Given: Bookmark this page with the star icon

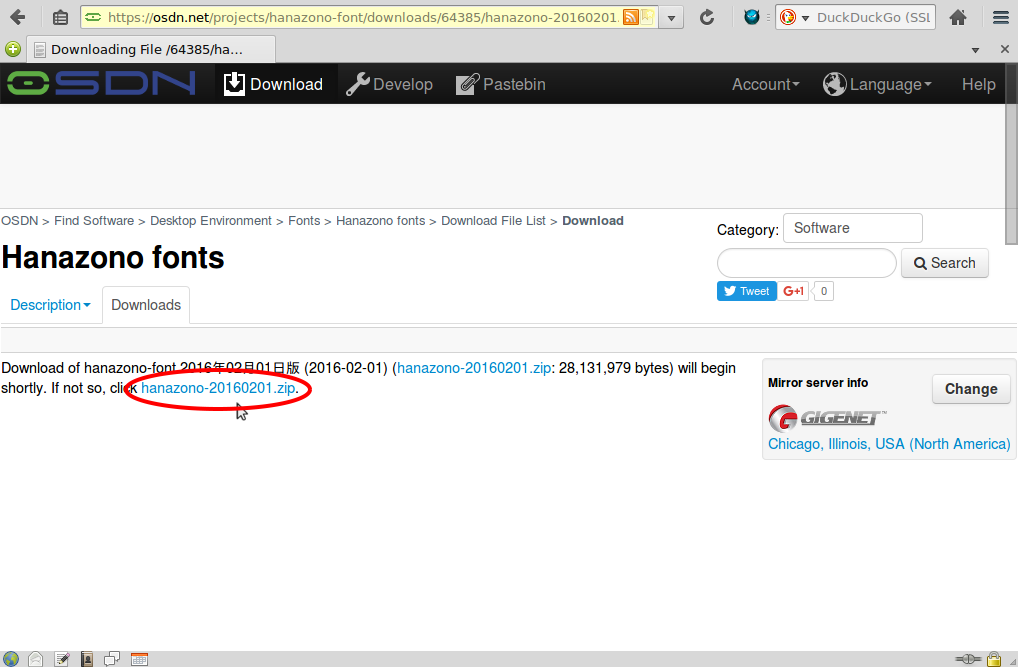Looking at the screenshot, I should pos(647,17).
